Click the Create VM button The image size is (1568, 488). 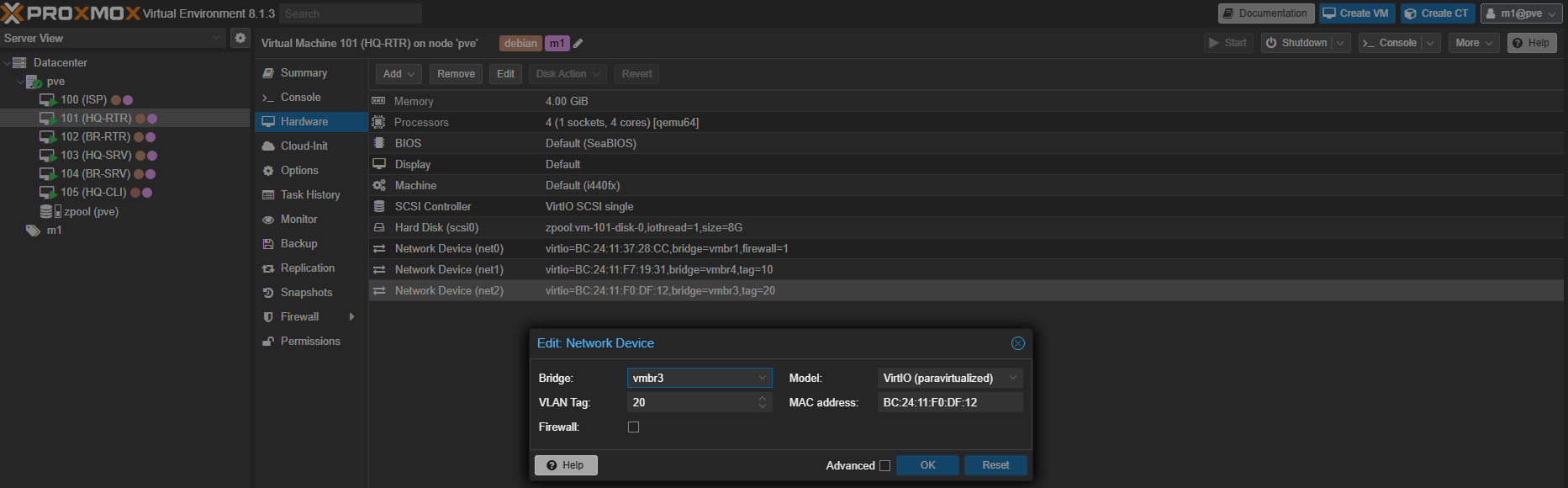pos(1356,13)
